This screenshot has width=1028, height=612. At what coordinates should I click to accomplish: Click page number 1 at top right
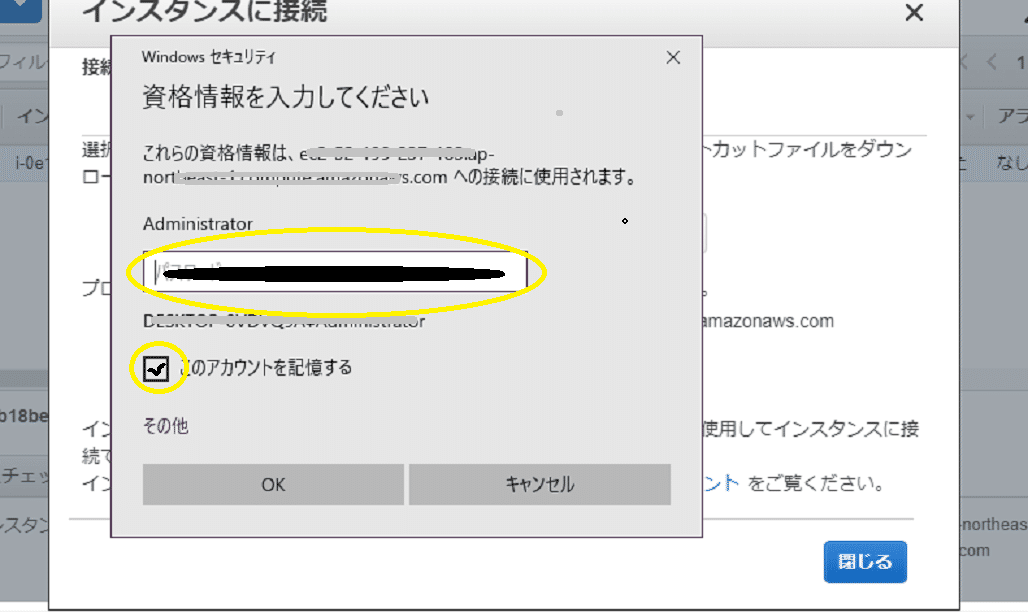pyautogui.click(x=1022, y=63)
